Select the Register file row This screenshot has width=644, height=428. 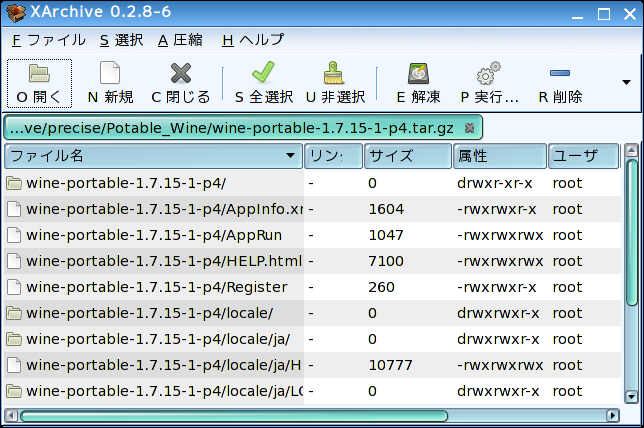coord(312,287)
